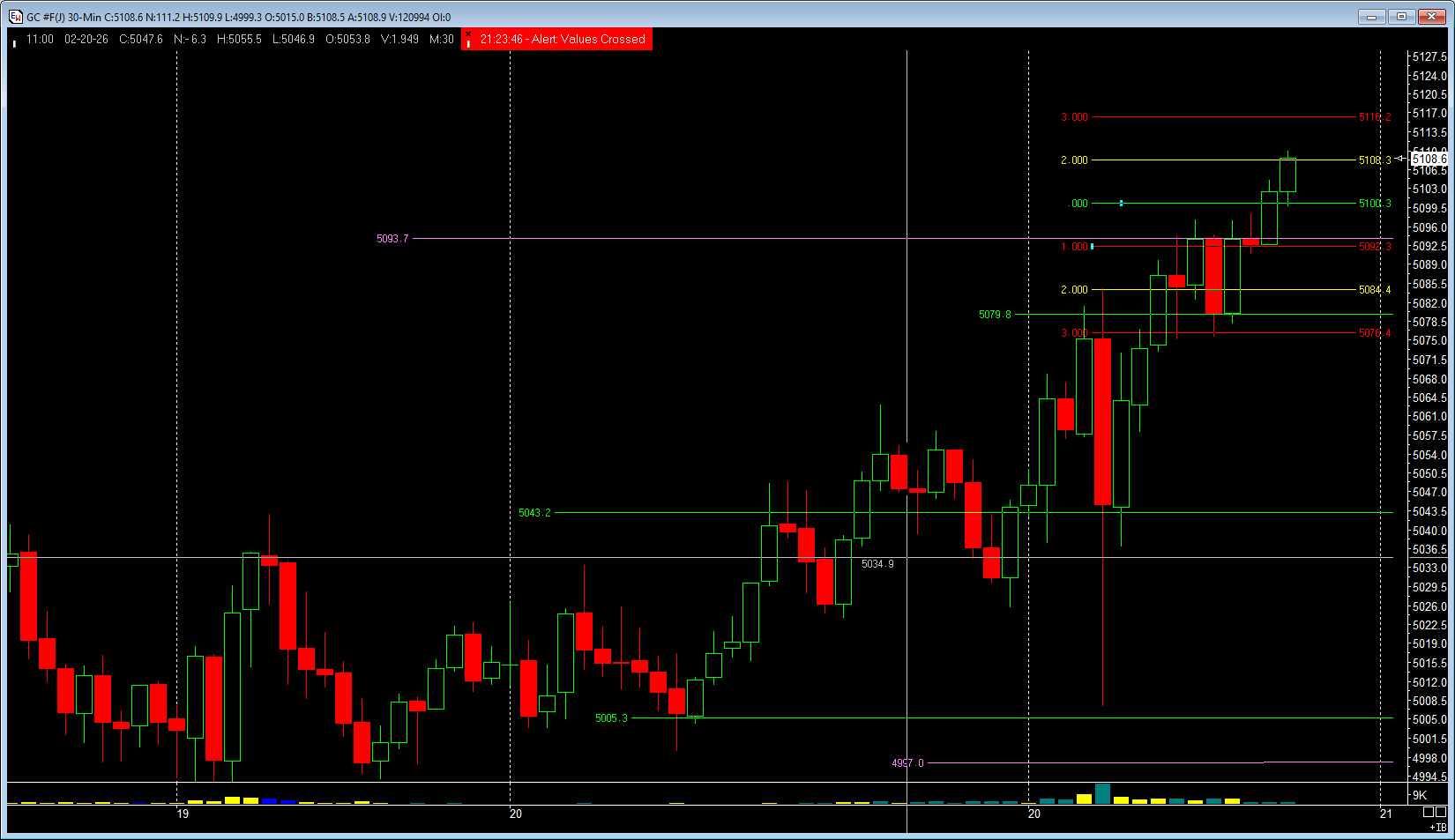
Task: Click the left square box beside the time axis
Action: coord(1429,813)
